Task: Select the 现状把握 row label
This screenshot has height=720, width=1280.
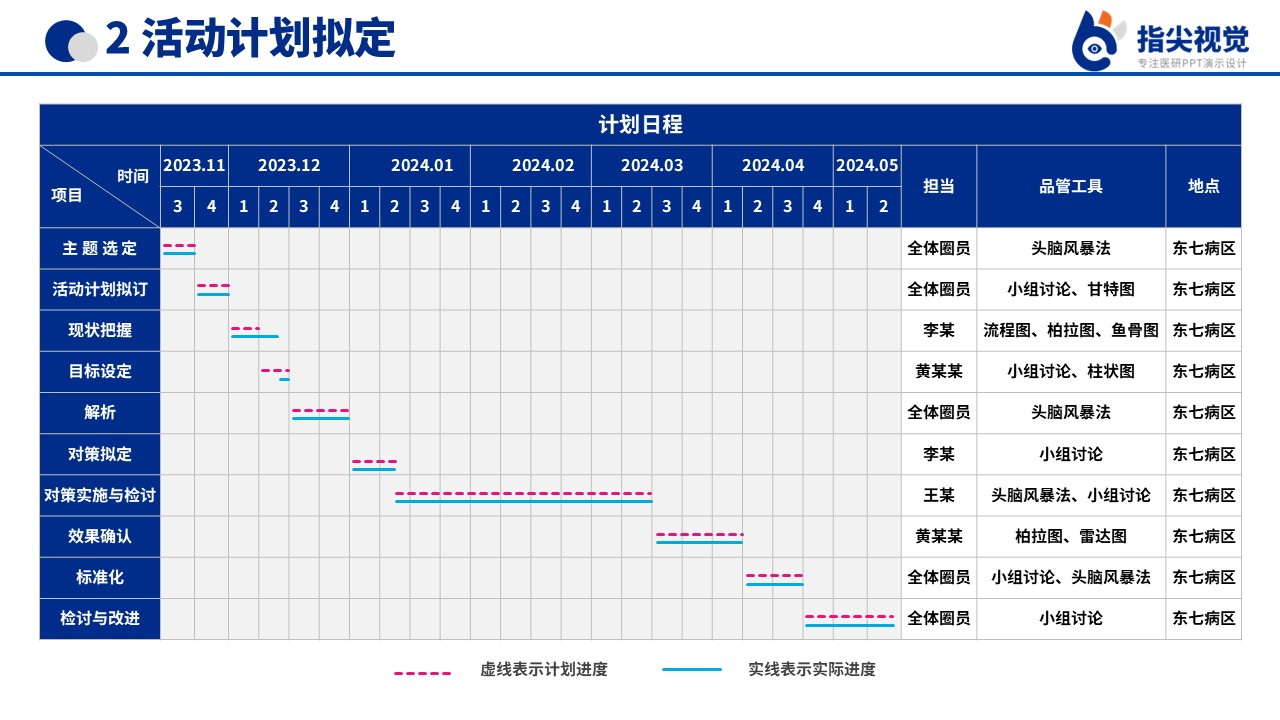Action: coord(100,330)
